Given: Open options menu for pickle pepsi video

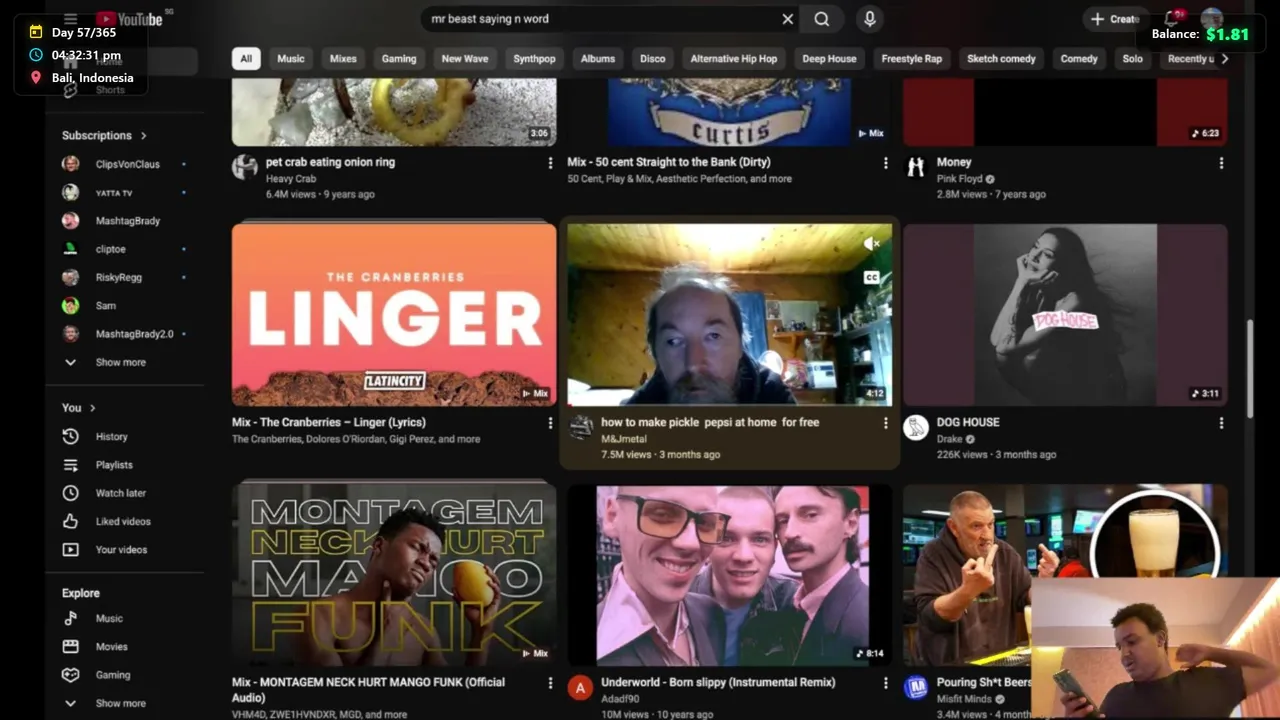Looking at the screenshot, I should click(x=885, y=423).
